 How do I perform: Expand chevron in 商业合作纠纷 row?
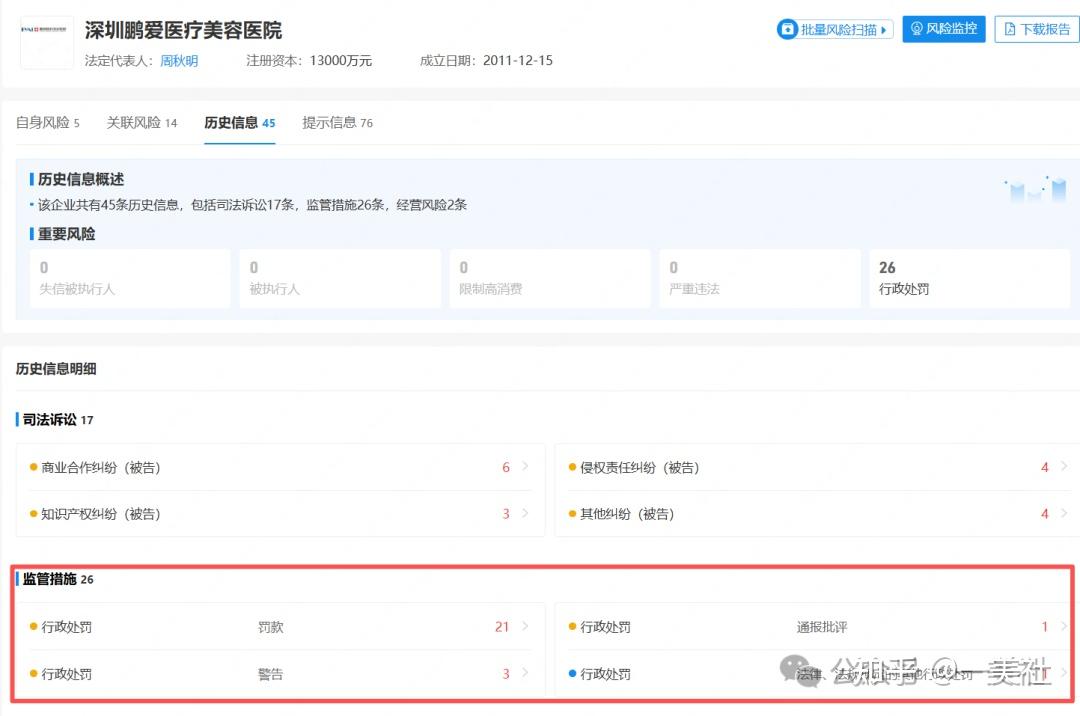point(526,467)
